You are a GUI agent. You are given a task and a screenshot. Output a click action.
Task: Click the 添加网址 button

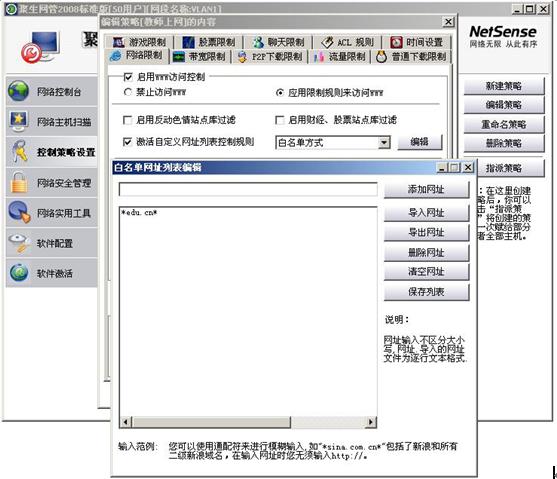[x=426, y=189]
